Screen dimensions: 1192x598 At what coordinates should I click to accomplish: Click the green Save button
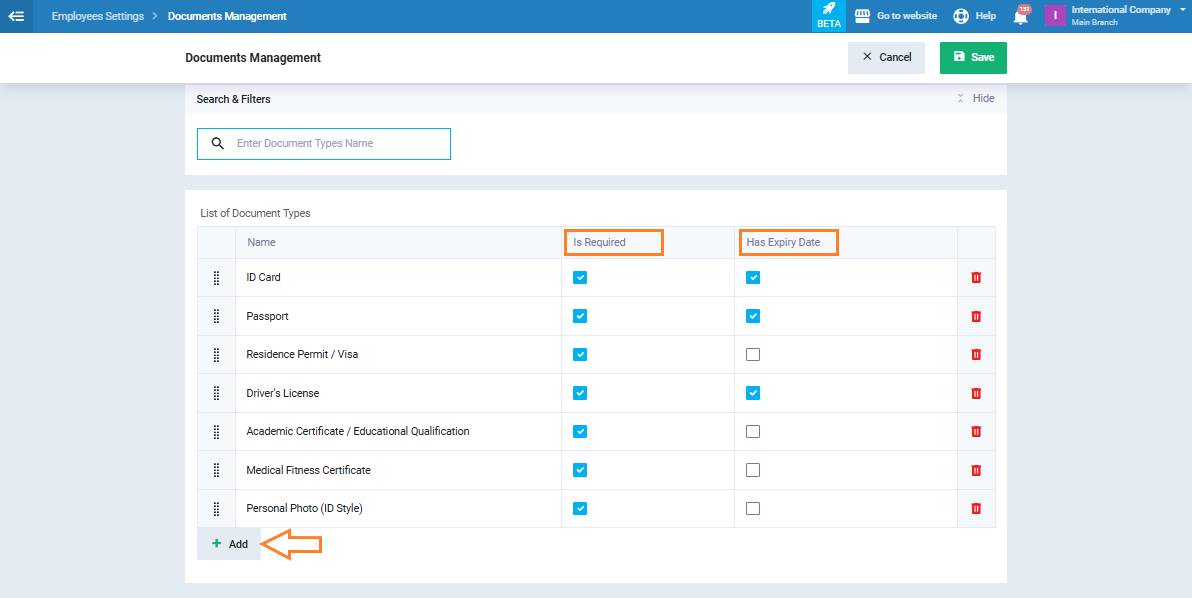(x=973, y=58)
